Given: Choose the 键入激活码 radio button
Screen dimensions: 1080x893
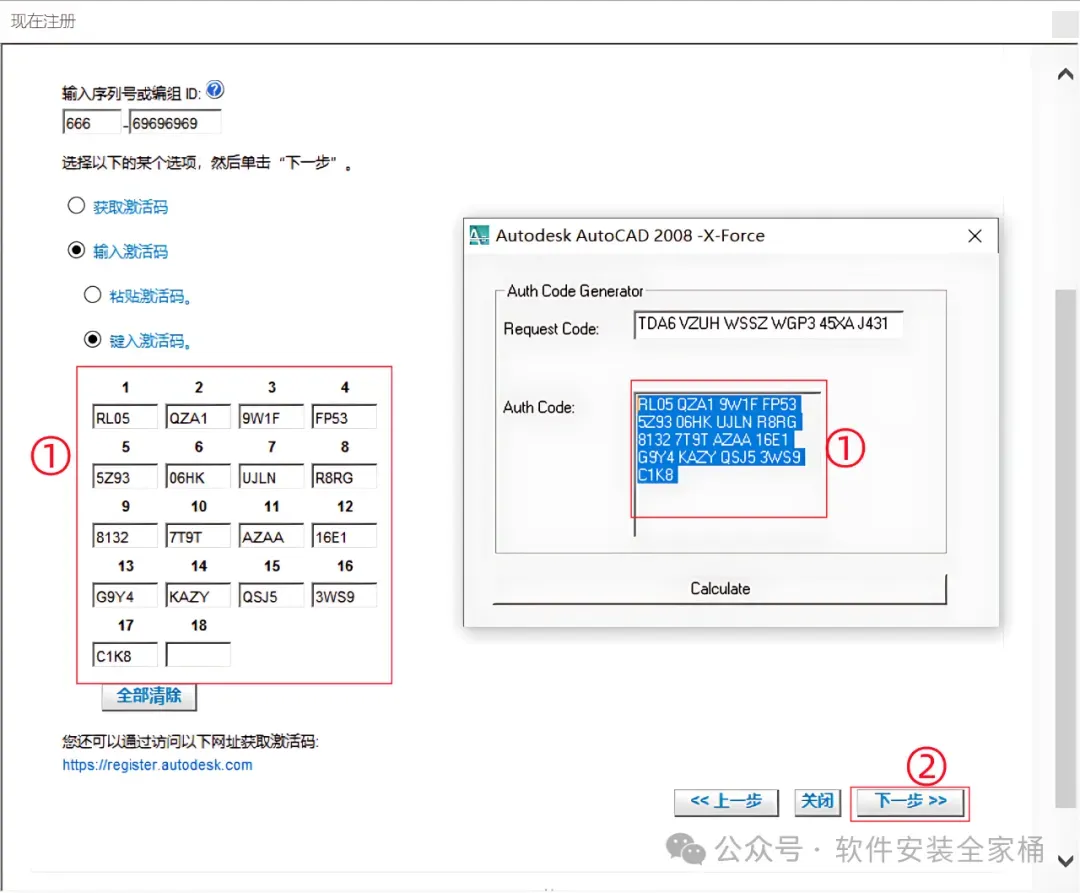Looking at the screenshot, I should click(x=92, y=339).
